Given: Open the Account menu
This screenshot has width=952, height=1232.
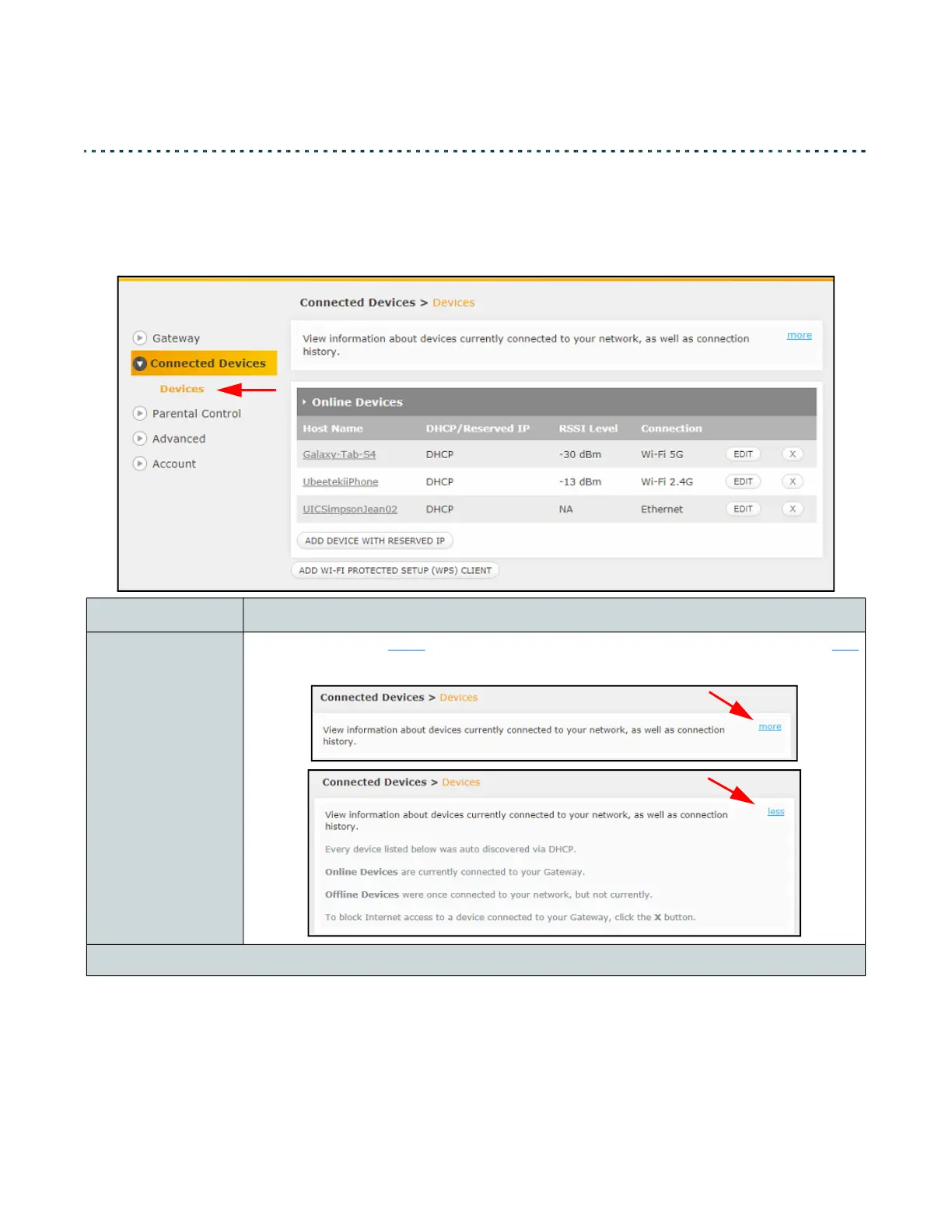Looking at the screenshot, I should [174, 464].
